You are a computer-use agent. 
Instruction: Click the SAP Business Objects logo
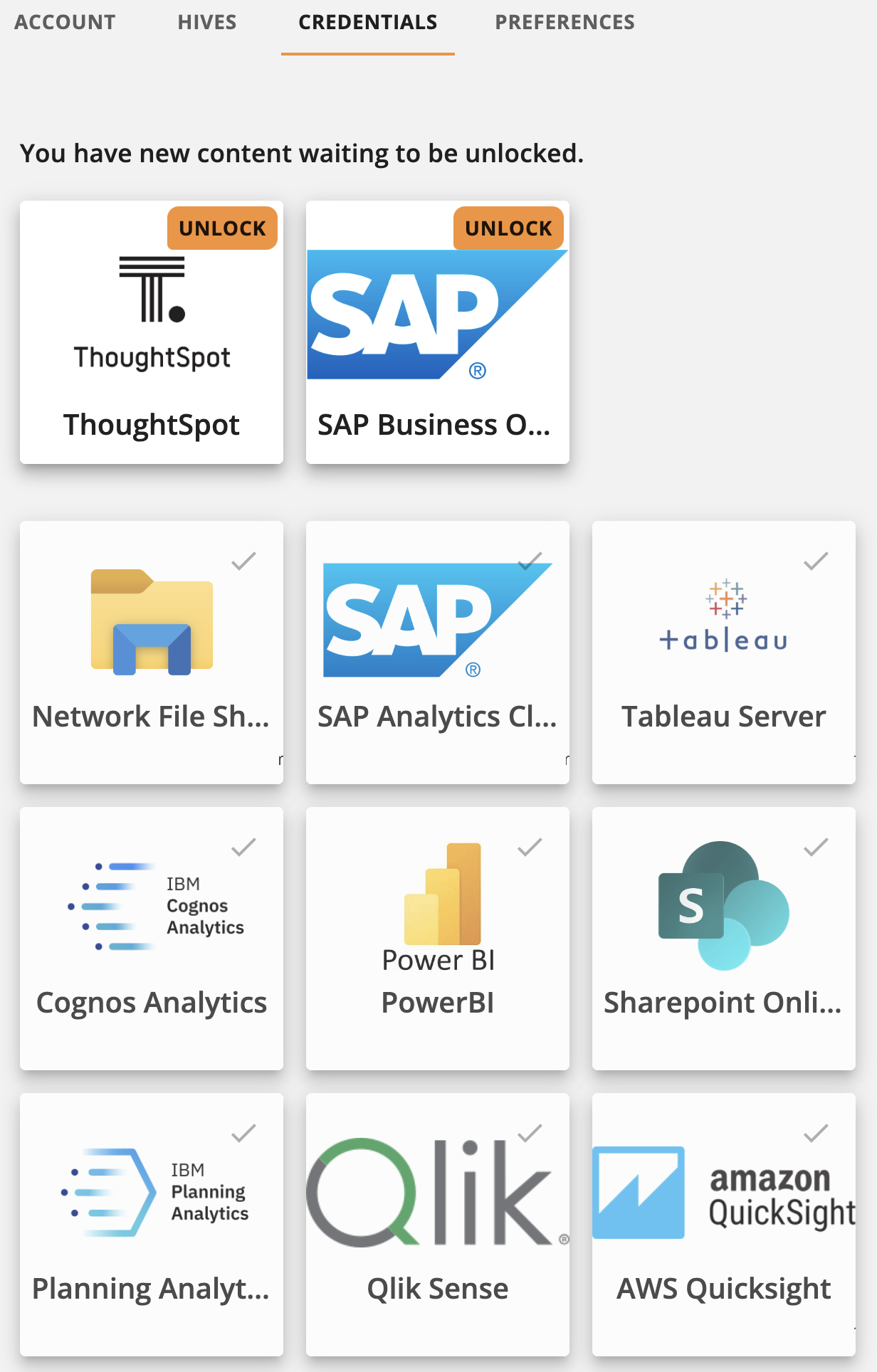pyautogui.click(x=437, y=315)
